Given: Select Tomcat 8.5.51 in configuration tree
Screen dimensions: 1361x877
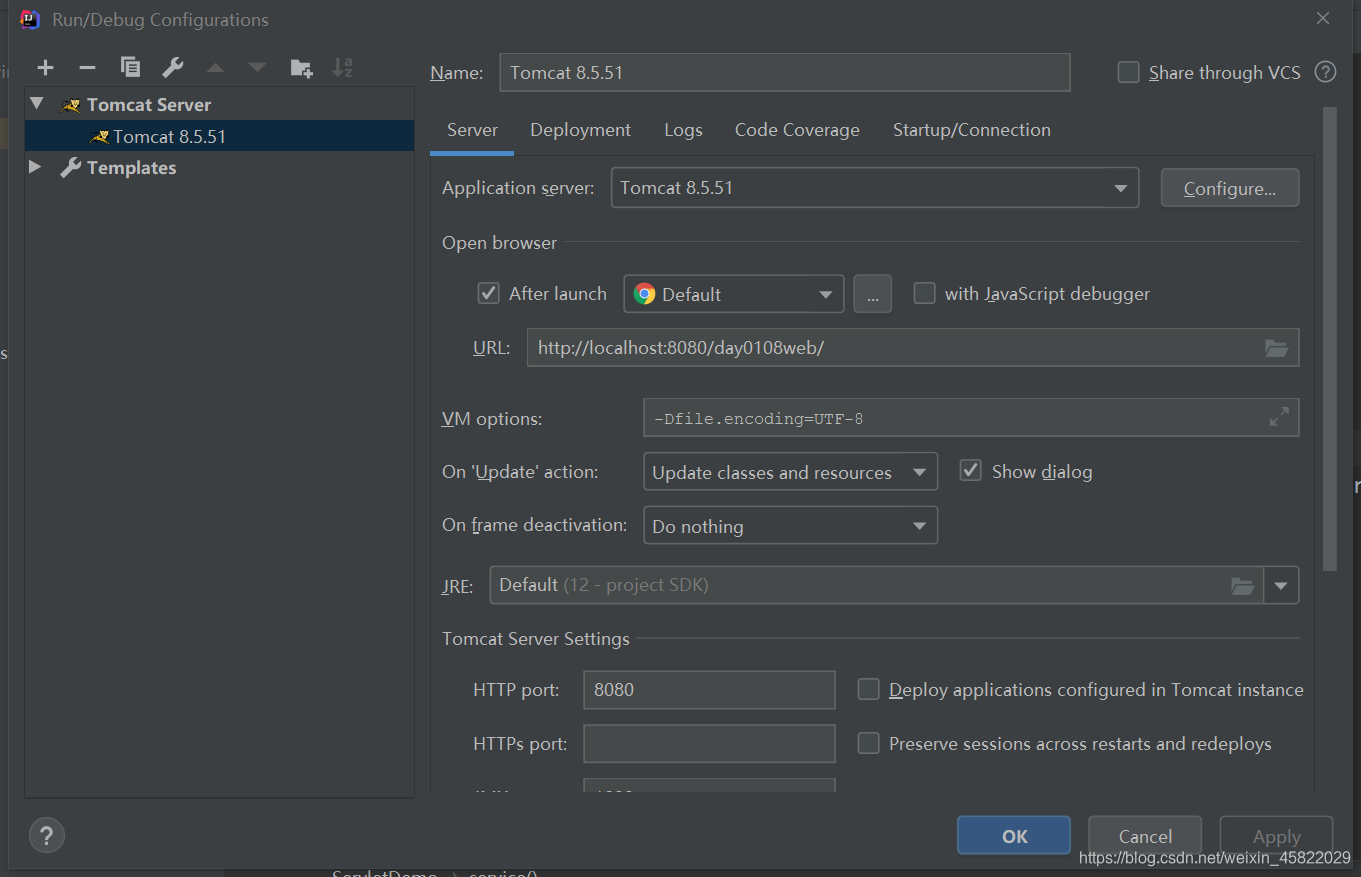Looking at the screenshot, I should (x=219, y=136).
